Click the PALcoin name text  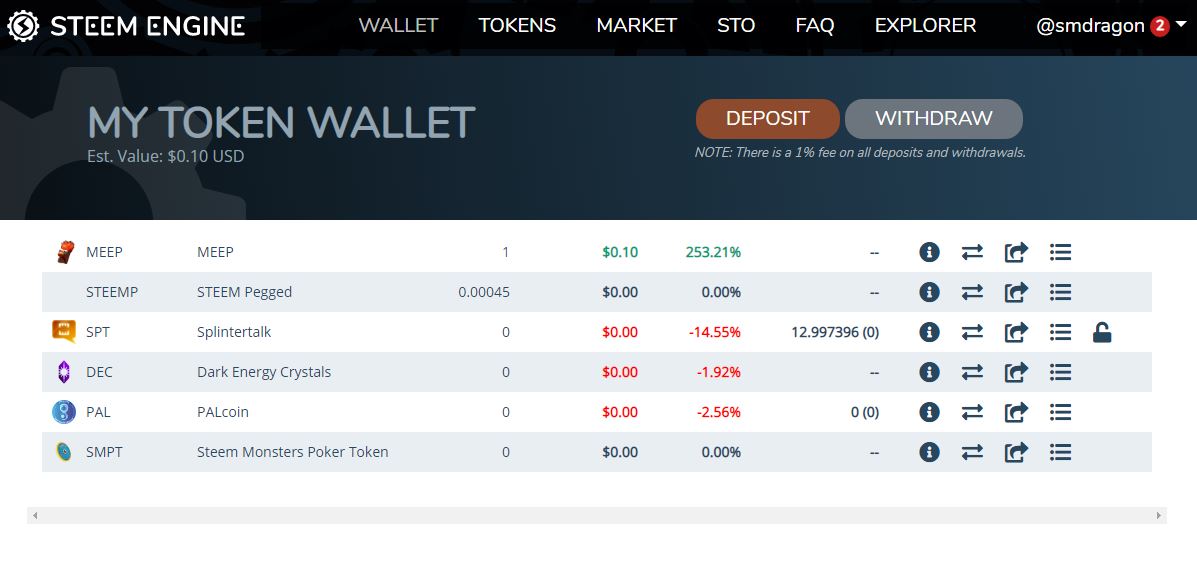click(223, 412)
